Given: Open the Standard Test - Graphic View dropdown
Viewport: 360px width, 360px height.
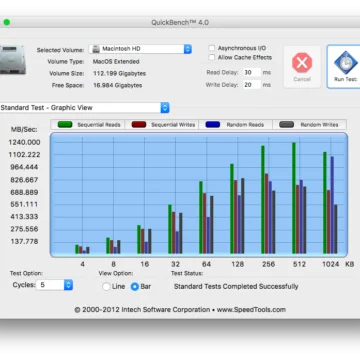Looking at the screenshot, I should (x=84, y=108).
